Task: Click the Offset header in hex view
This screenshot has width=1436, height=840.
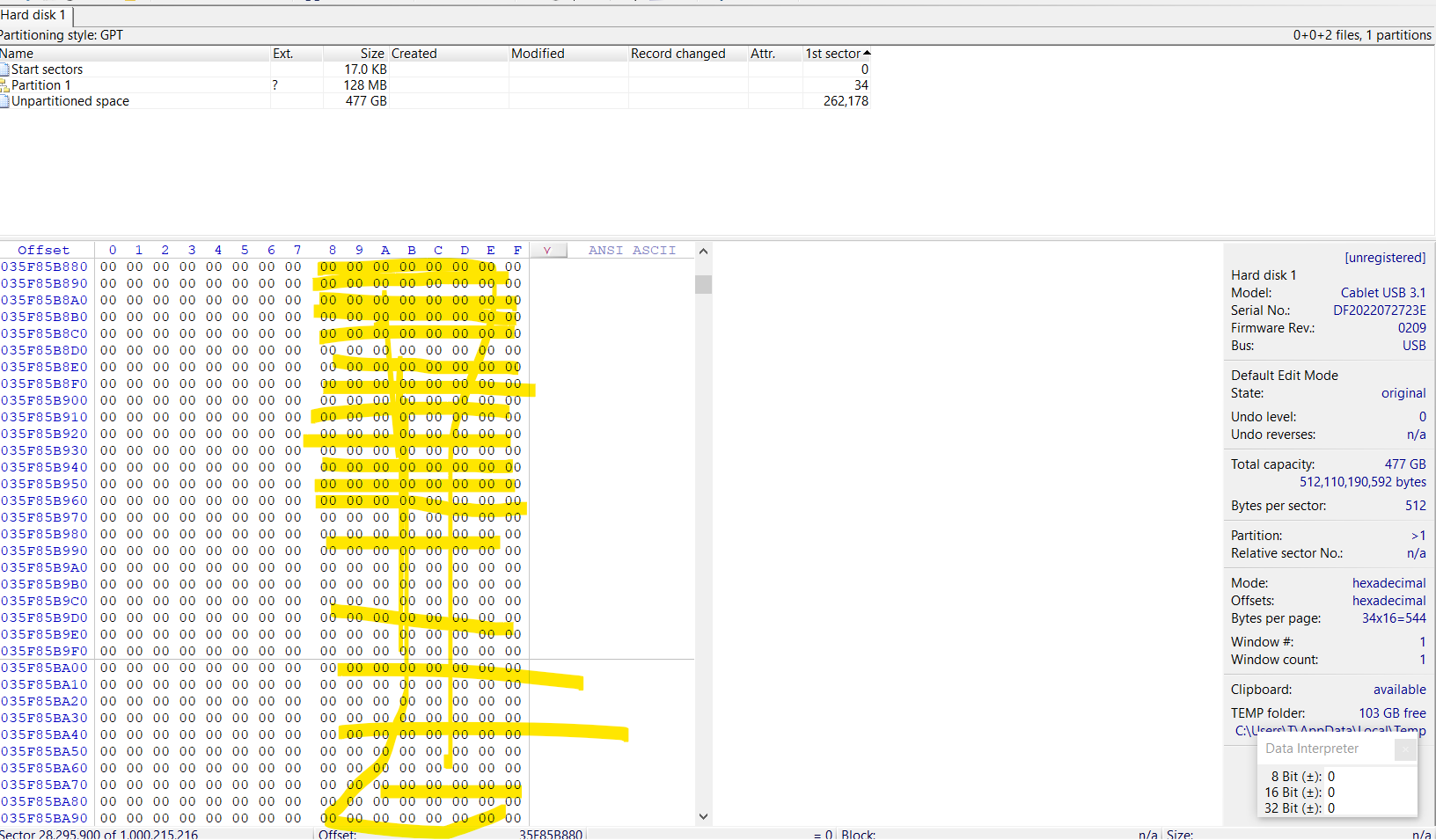Action: click(x=43, y=251)
